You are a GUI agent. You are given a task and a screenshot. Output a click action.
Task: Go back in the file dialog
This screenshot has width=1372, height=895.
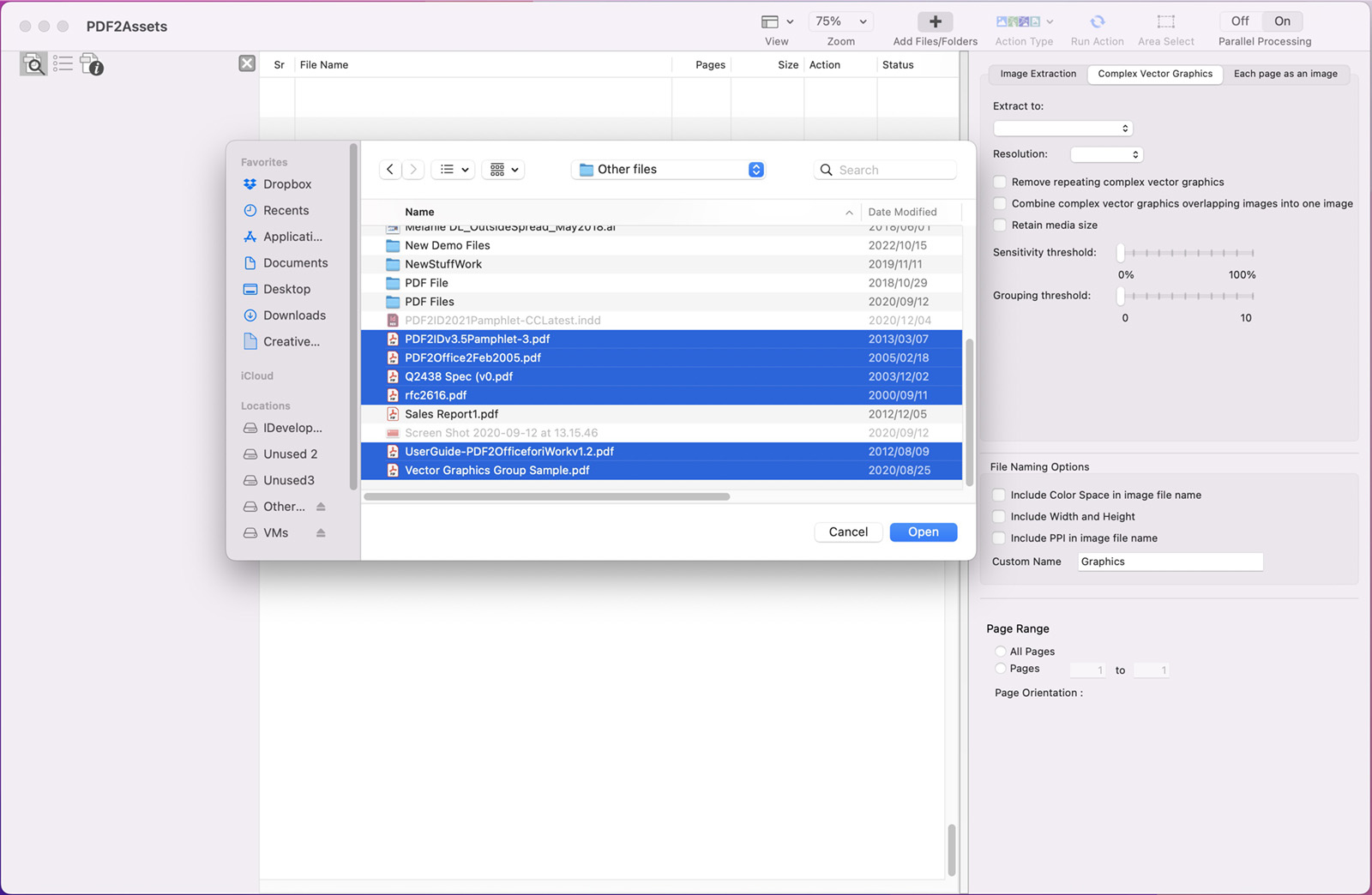[390, 170]
